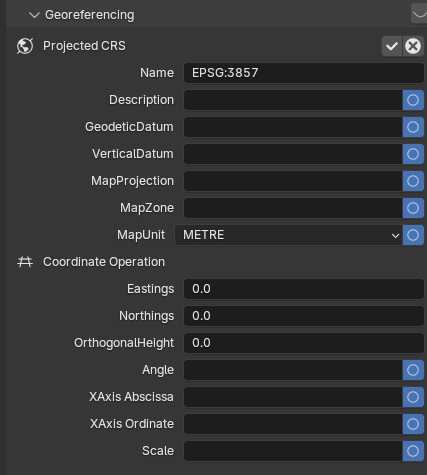Cancel georeferencing edits with X icon
This screenshot has height=475, width=427.
coord(413,46)
